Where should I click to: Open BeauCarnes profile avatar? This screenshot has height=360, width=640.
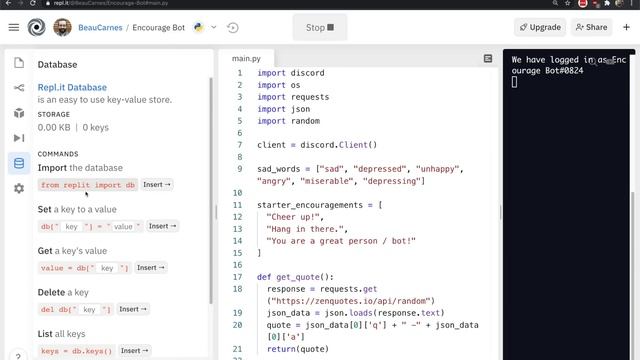click(62, 27)
